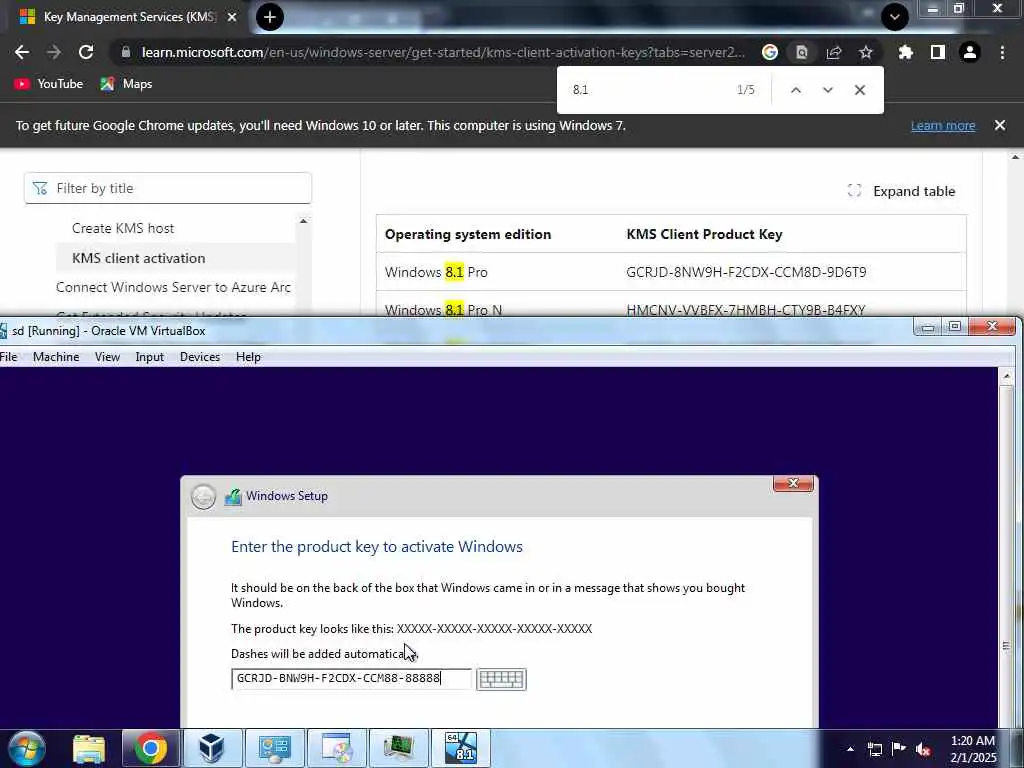Open the circuit board taskbar icon
Screen dimensions: 1024x768
point(398,748)
